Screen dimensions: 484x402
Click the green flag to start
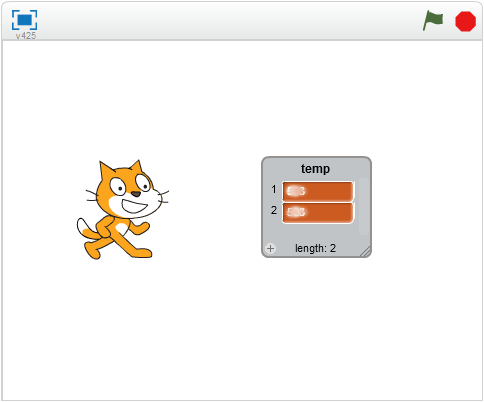click(433, 21)
